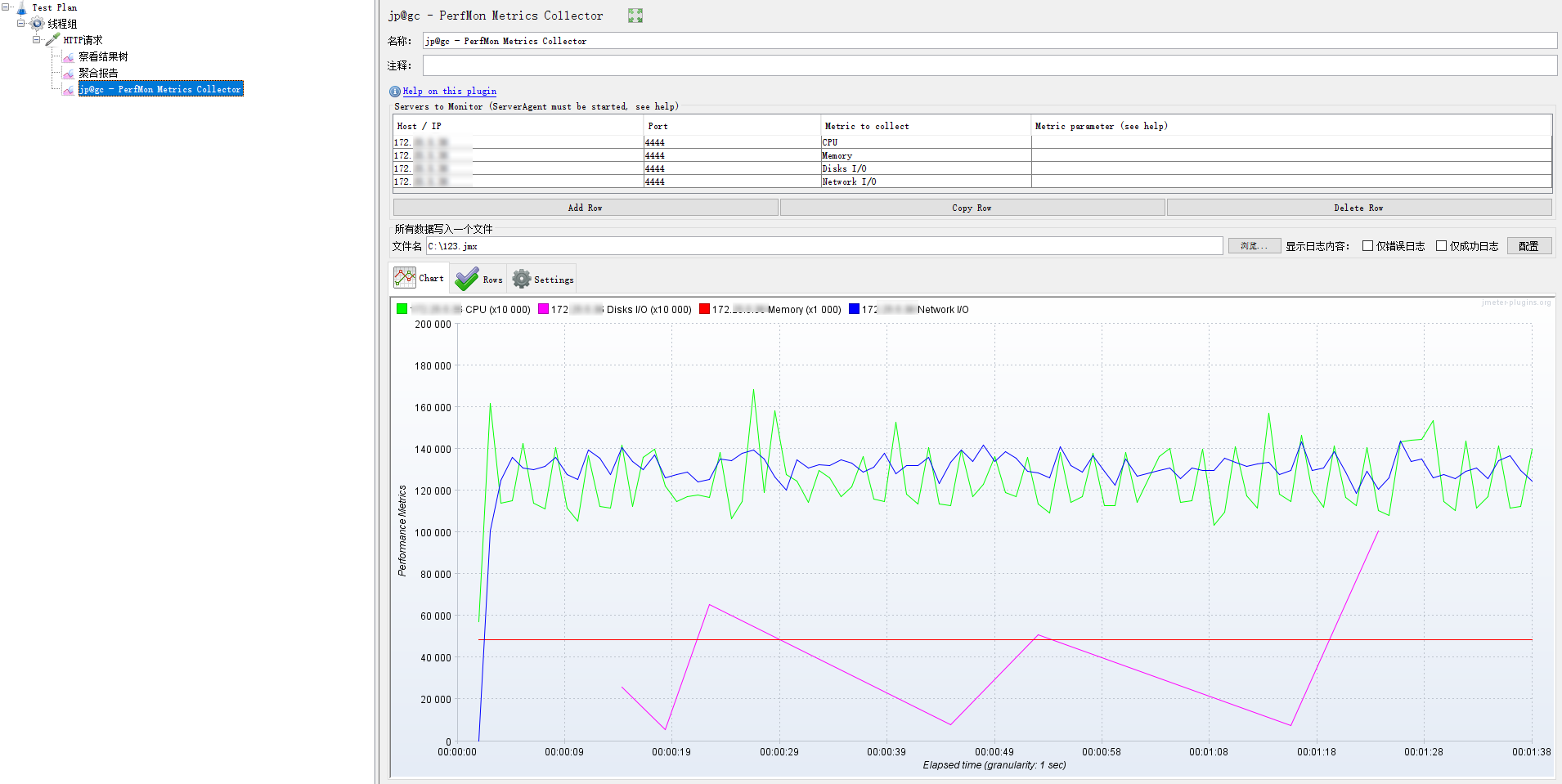
Task: Click the icon beside 察看结果树
Action: (69, 56)
